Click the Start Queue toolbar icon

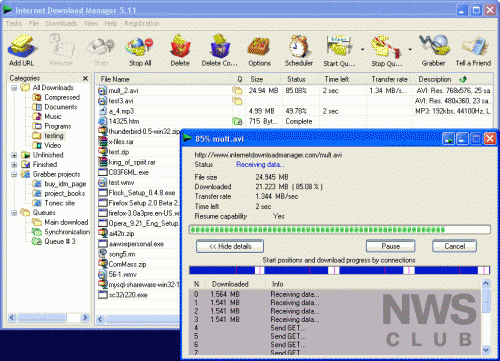tap(339, 50)
